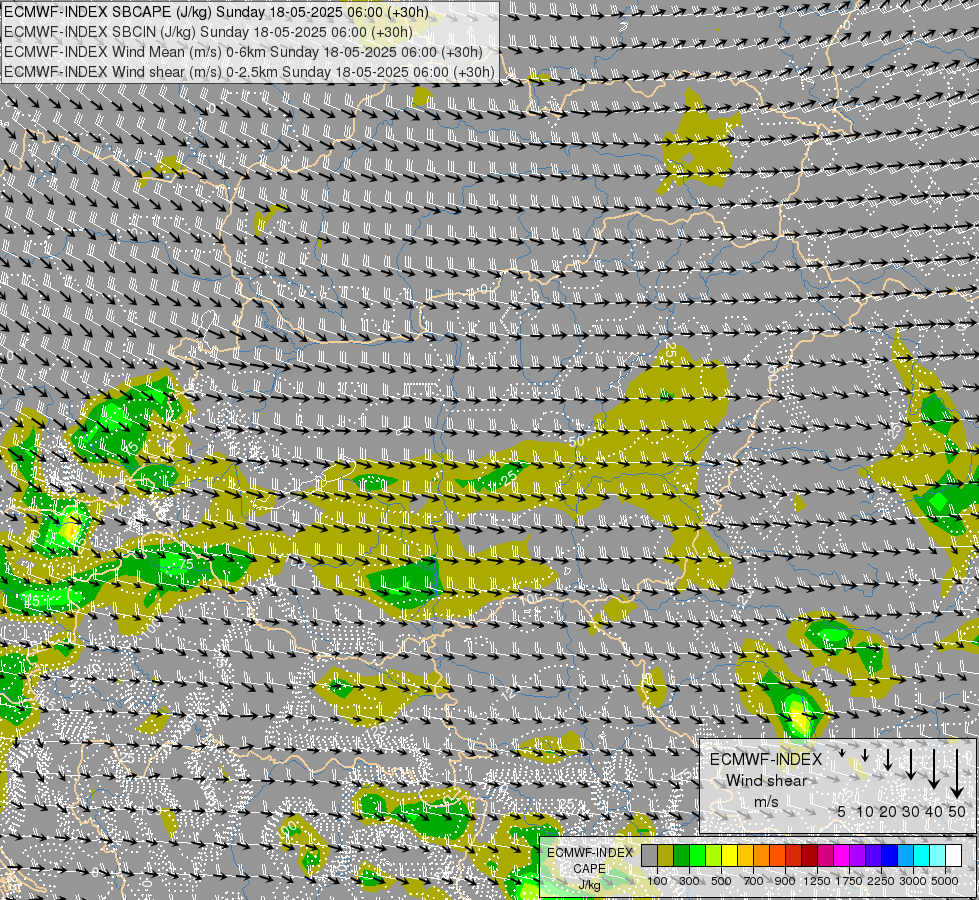Click the '20' value under wind shear arrows
This screenshot has height=900, width=979.
tap(888, 811)
